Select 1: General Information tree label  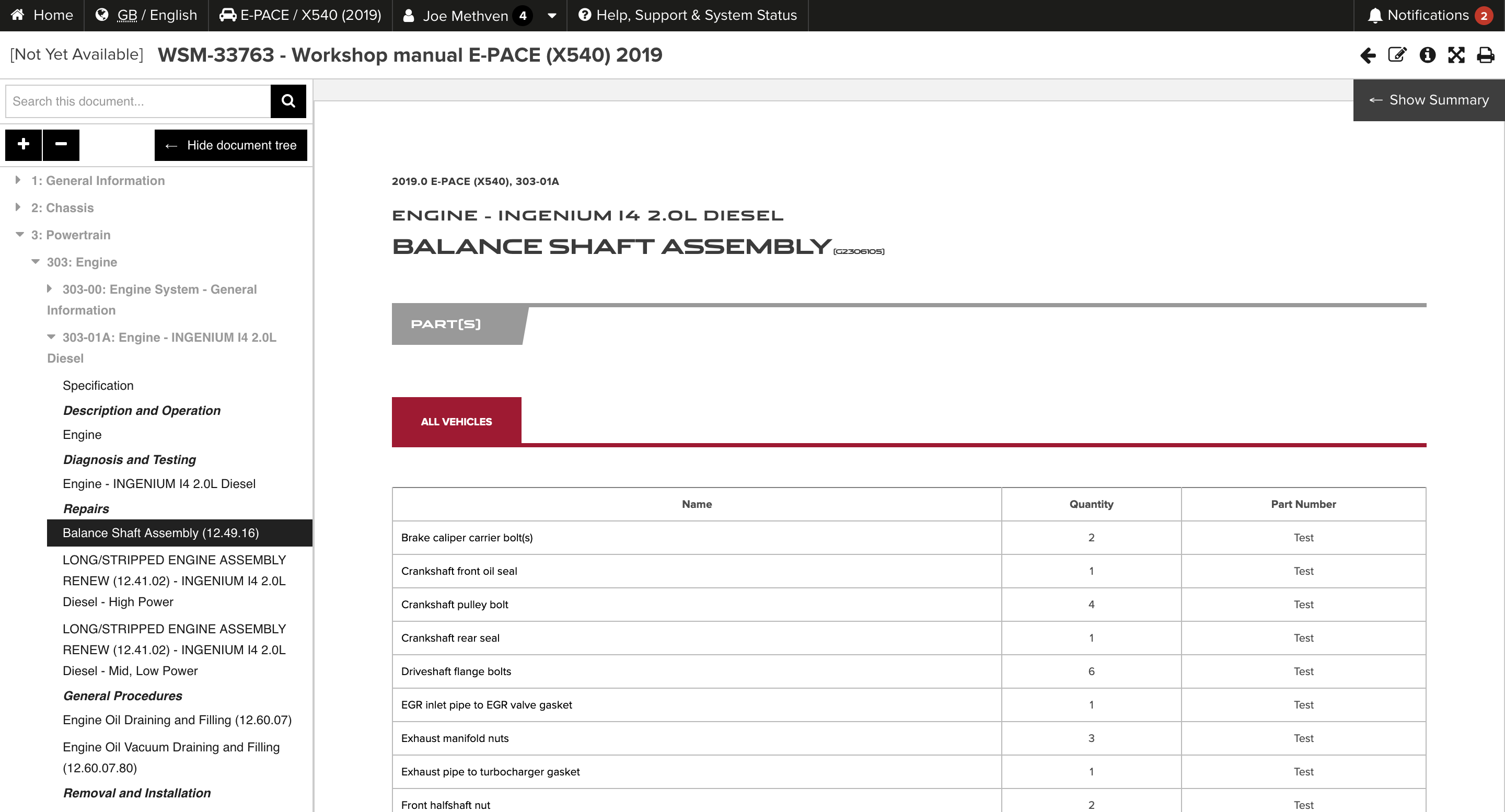(98, 180)
